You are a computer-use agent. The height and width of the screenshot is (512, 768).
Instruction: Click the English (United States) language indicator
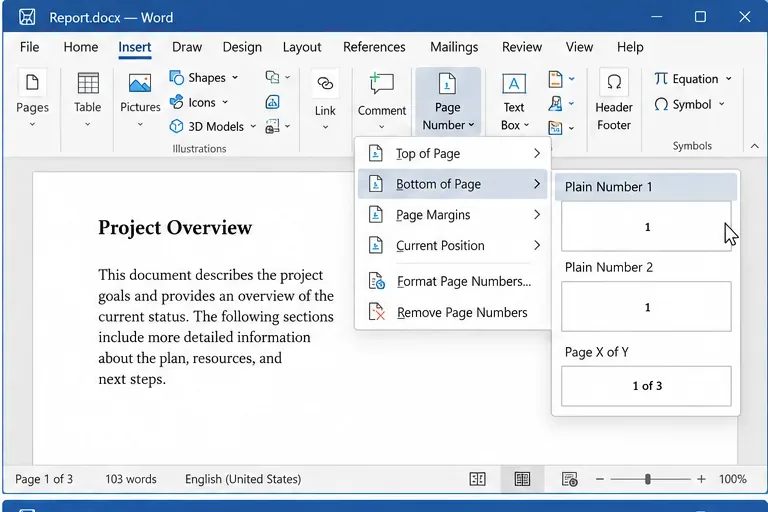click(243, 479)
